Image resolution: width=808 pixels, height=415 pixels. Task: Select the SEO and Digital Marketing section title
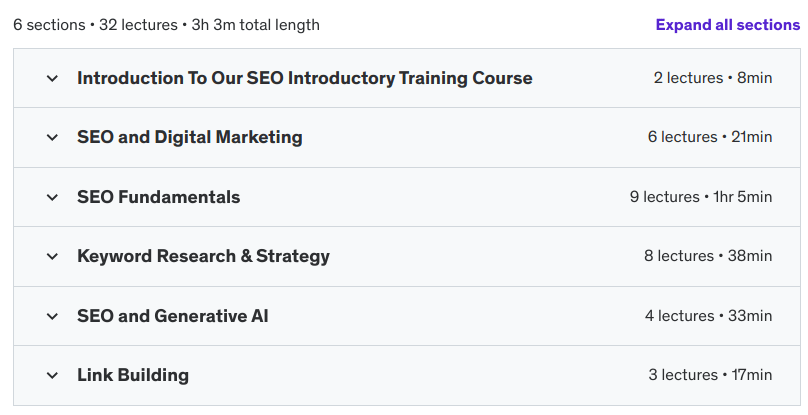coord(189,138)
